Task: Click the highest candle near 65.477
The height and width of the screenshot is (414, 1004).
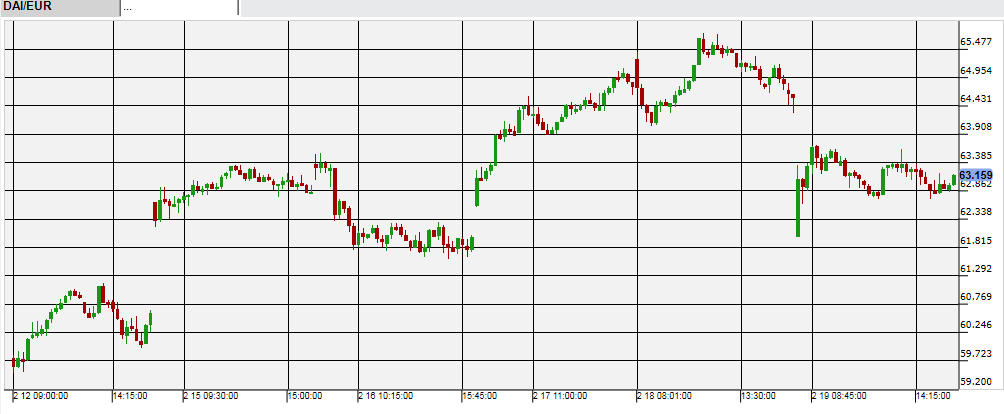Action: tap(704, 46)
